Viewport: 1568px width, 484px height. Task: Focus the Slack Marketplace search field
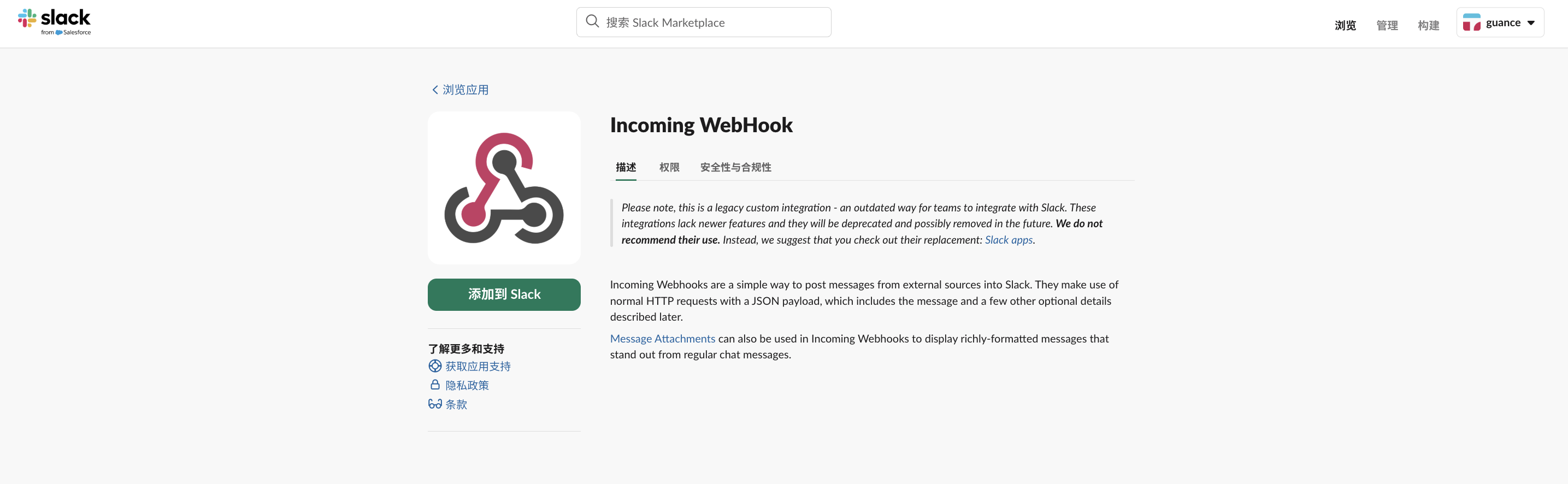point(704,22)
